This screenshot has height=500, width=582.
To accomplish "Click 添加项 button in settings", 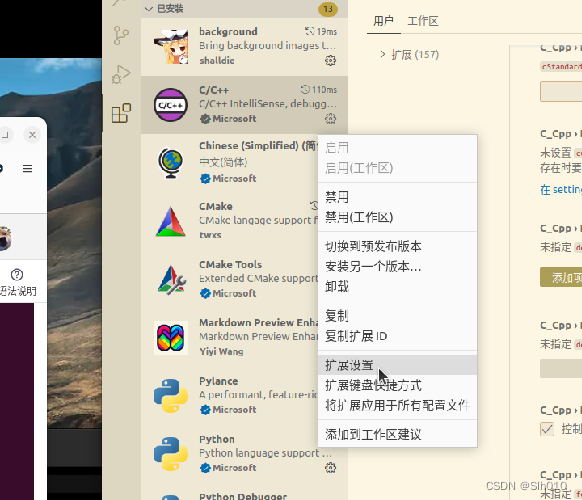I will (x=561, y=277).
